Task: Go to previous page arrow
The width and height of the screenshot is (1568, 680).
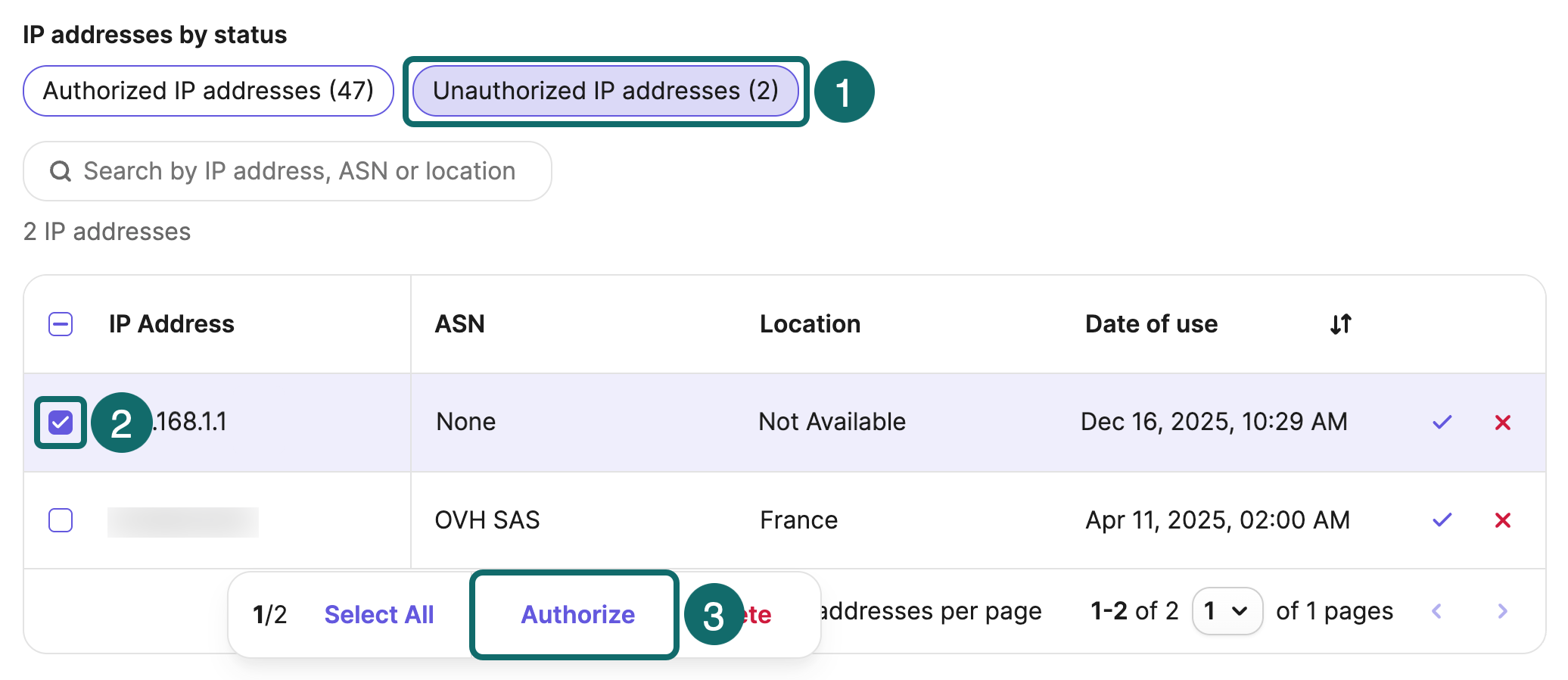Action: (1437, 611)
